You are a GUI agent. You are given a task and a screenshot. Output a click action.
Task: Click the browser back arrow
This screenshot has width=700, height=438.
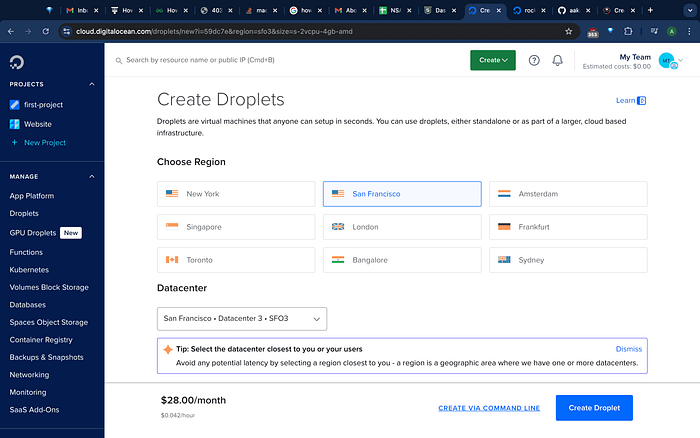[11, 31]
